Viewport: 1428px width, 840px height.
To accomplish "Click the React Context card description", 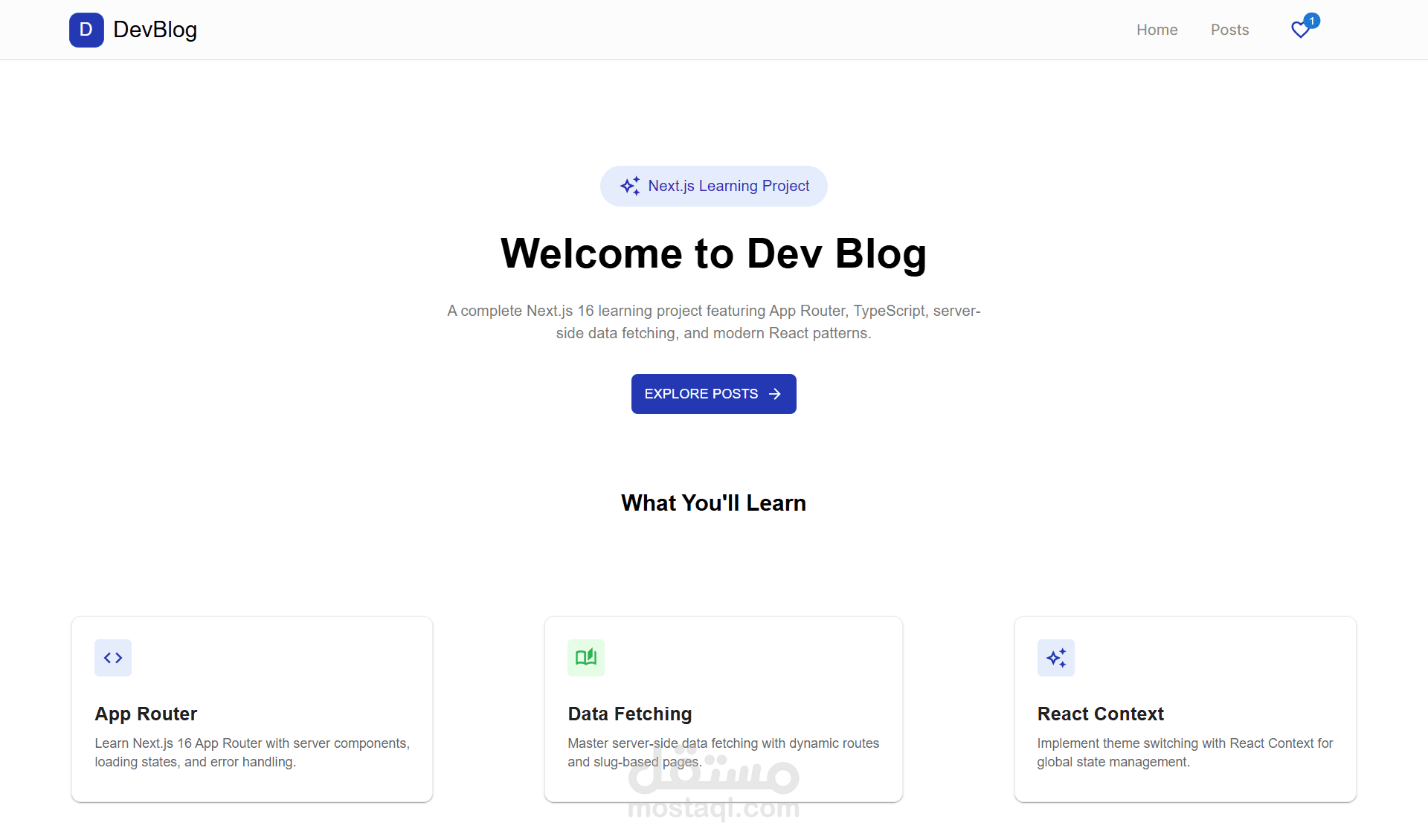I will [x=1185, y=752].
